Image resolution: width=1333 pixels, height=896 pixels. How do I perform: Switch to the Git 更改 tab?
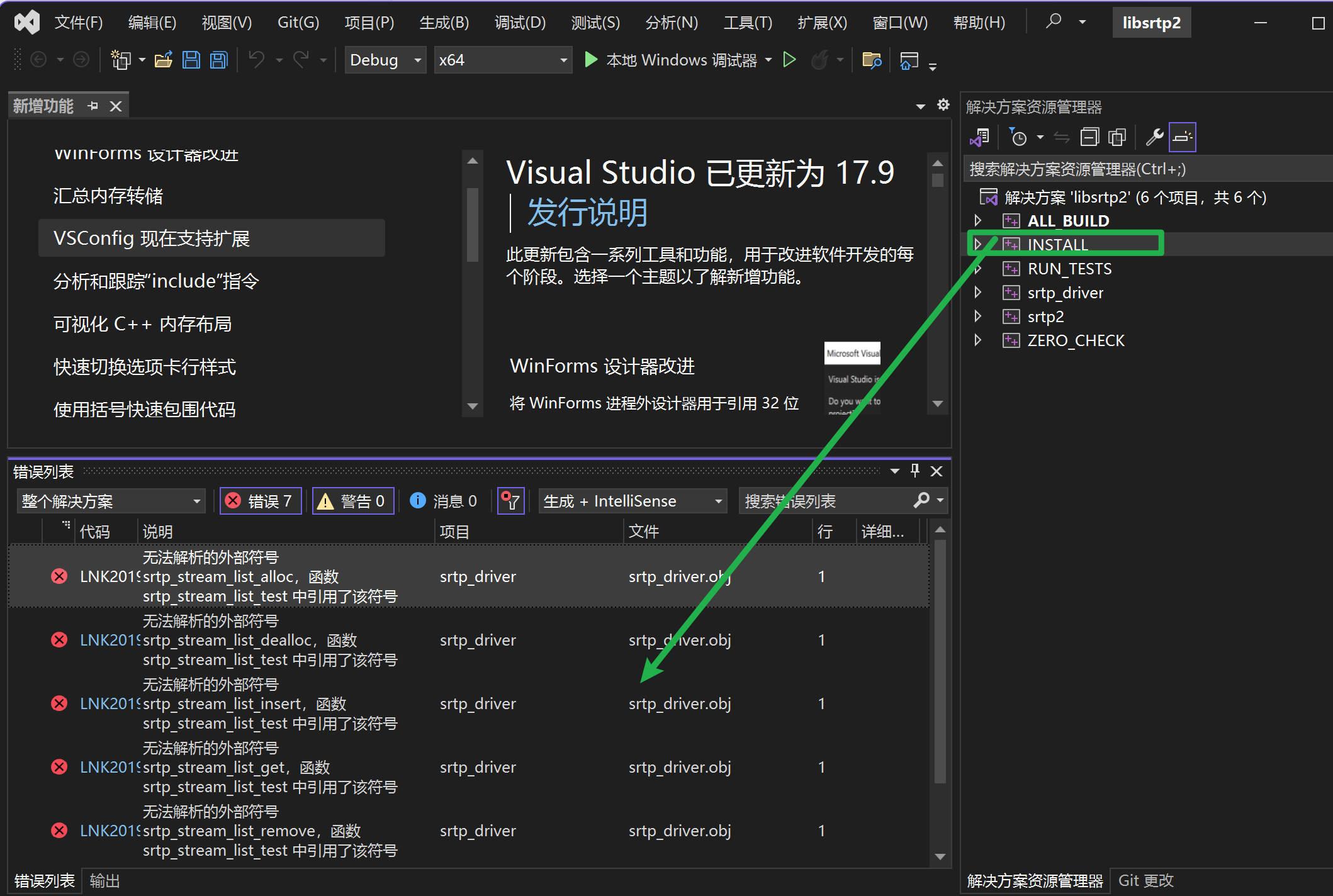click(1146, 880)
